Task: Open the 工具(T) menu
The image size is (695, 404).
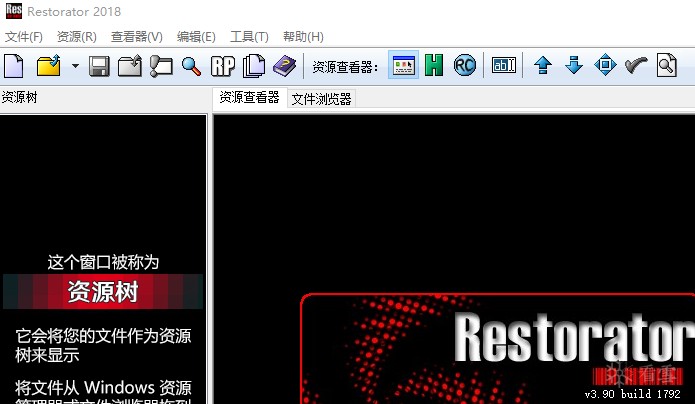Action: [249, 36]
